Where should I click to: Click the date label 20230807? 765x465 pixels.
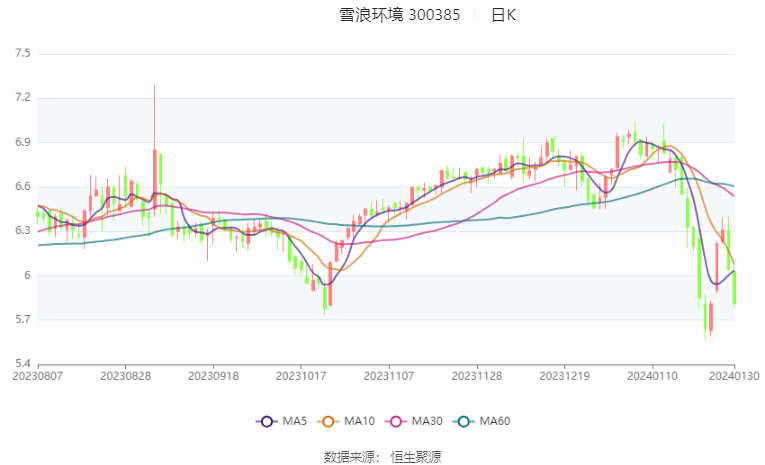pos(38,376)
